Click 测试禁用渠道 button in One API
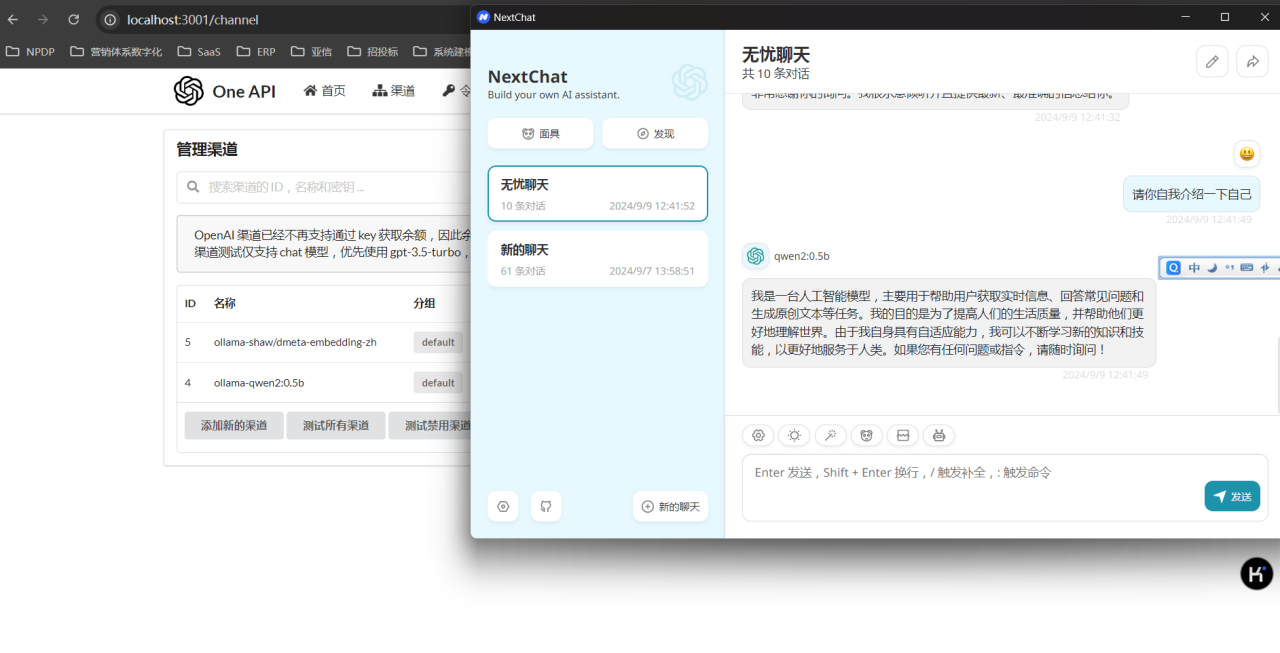Image resolution: width=1280 pixels, height=653 pixels. pyautogui.click(x=431, y=426)
